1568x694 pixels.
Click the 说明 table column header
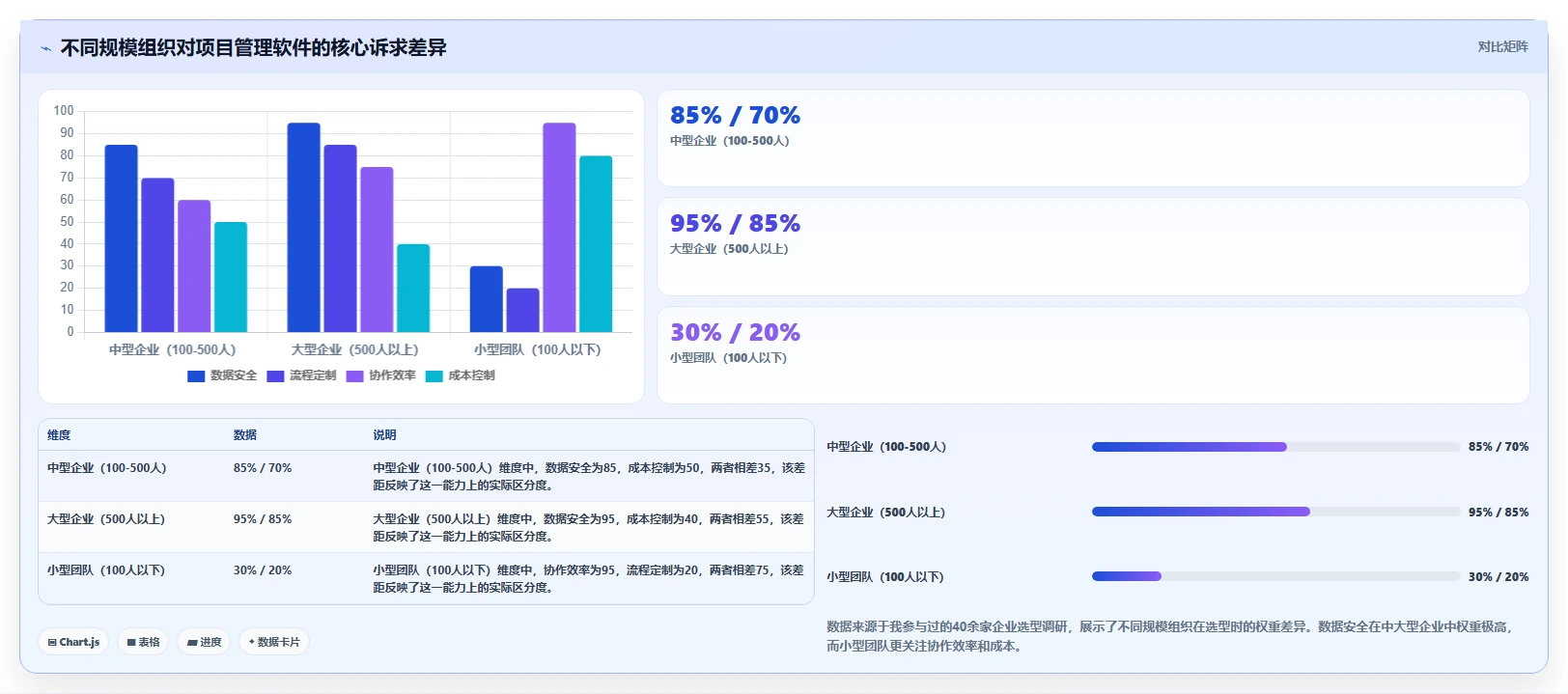[385, 435]
